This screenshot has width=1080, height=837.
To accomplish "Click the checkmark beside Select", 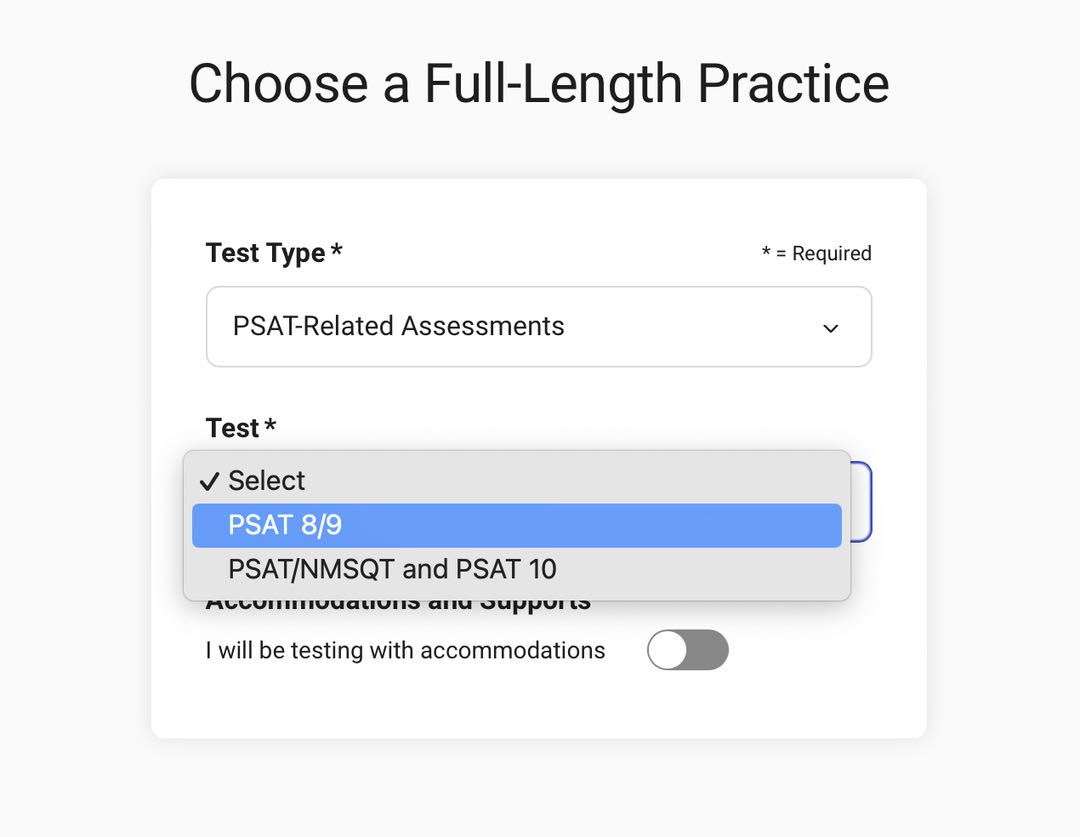I will [209, 481].
